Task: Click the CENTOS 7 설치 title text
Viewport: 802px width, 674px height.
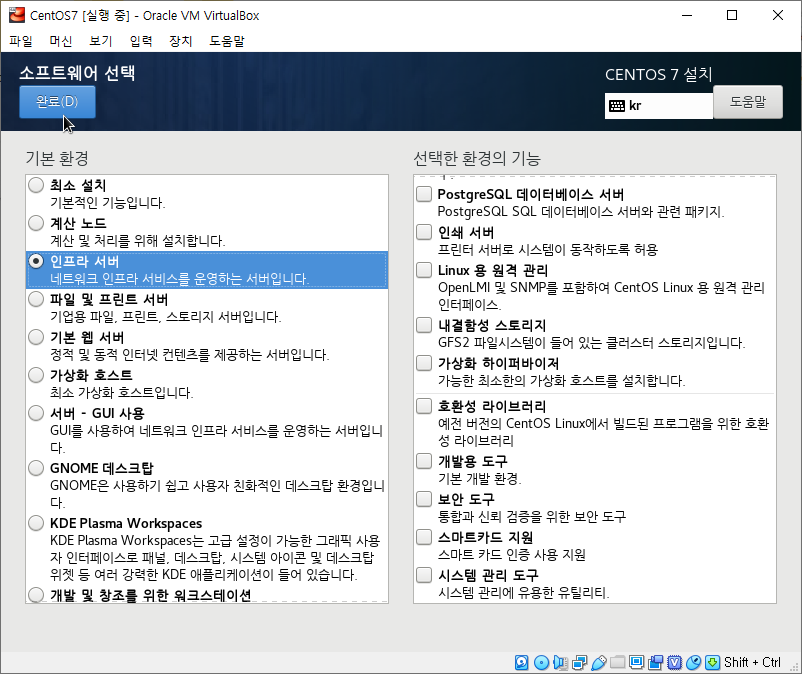Action: pyautogui.click(x=659, y=75)
